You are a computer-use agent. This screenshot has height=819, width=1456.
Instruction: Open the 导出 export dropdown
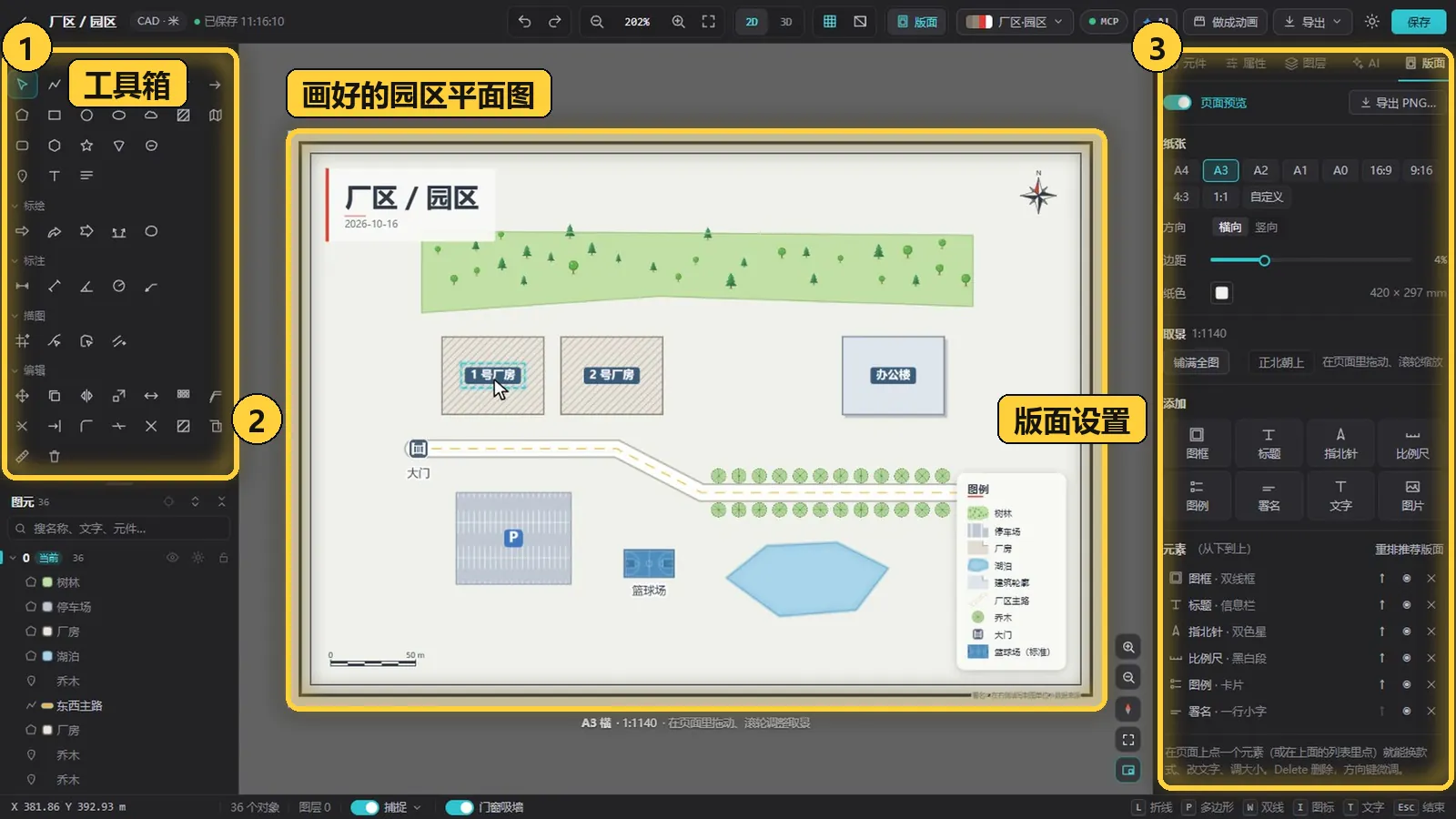1312,22
